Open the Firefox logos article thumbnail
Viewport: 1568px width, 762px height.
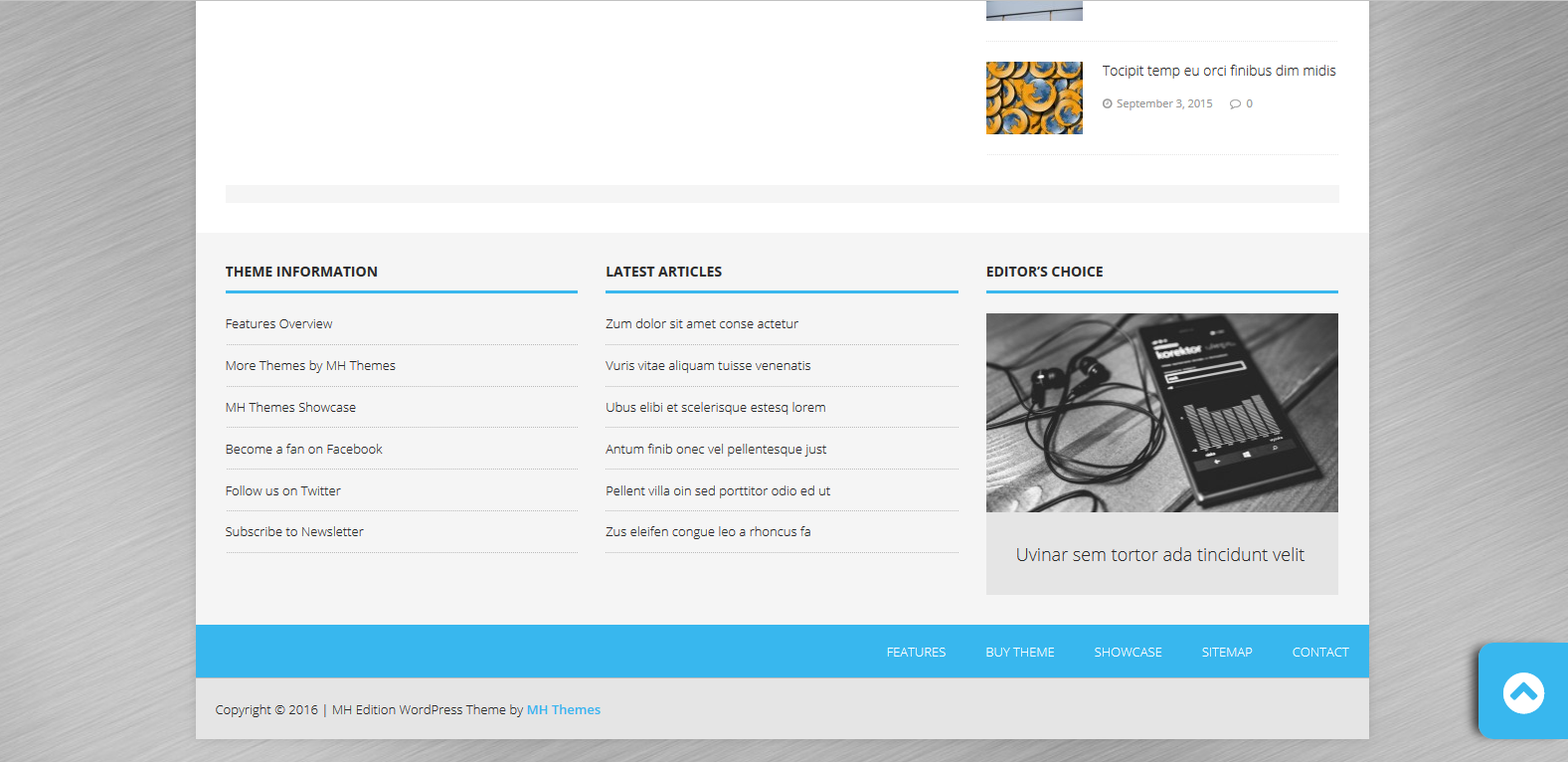point(1034,97)
